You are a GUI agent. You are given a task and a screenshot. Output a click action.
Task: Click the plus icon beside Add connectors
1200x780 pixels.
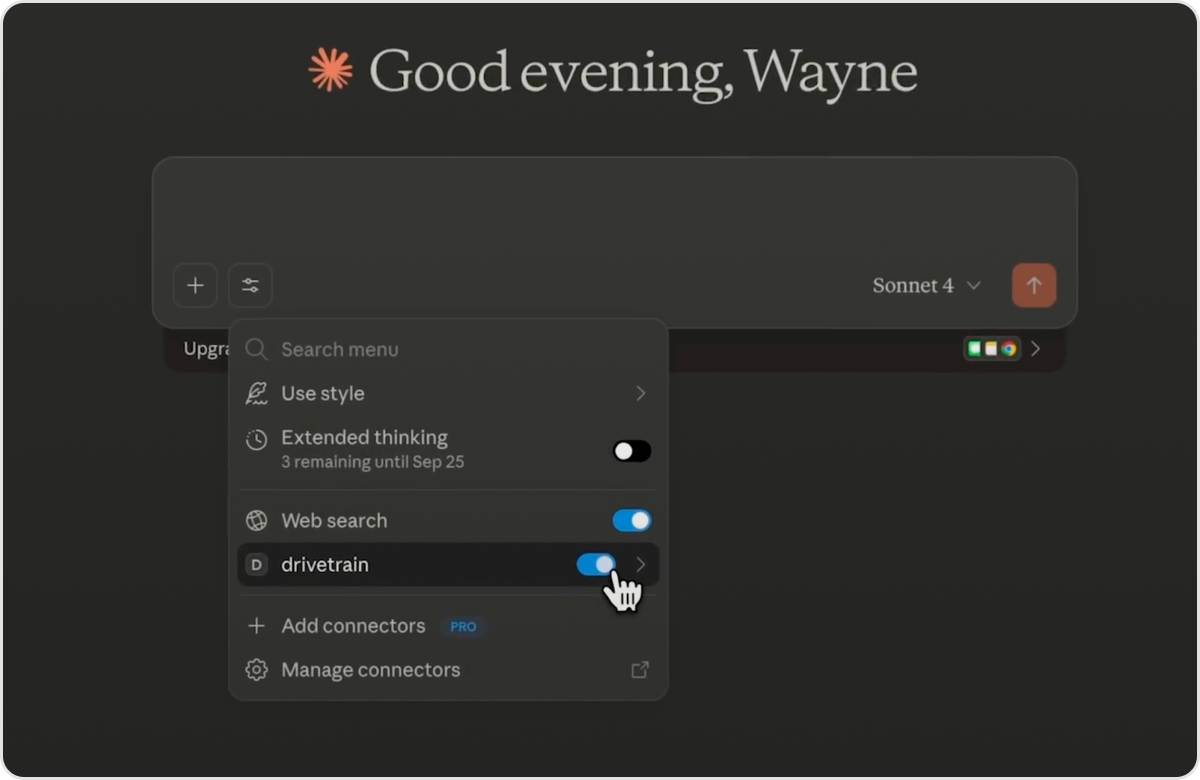point(257,626)
